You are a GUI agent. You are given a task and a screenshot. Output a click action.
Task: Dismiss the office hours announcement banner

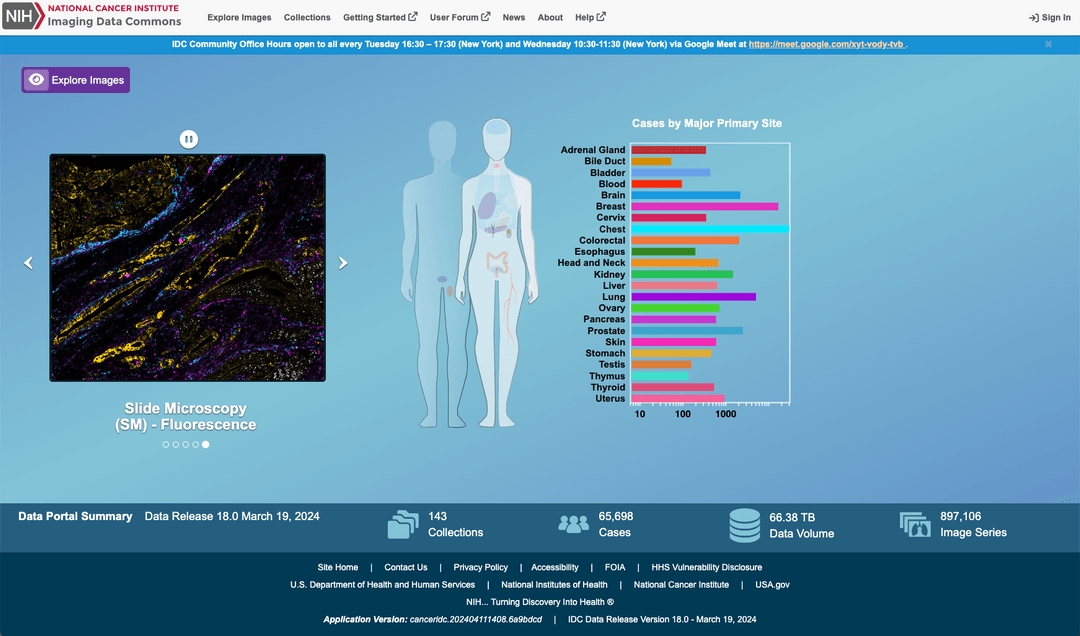point(1048,44)
